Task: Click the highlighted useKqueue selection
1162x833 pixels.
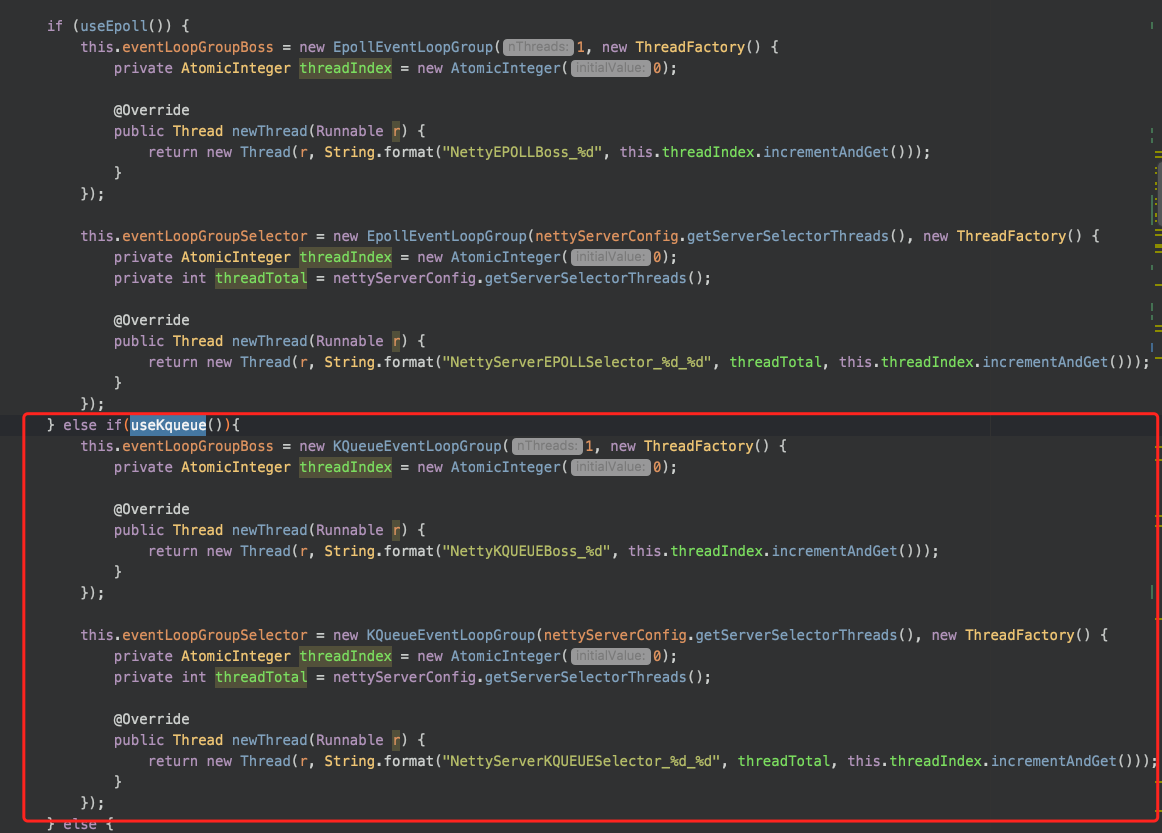Action: point(167,424)
